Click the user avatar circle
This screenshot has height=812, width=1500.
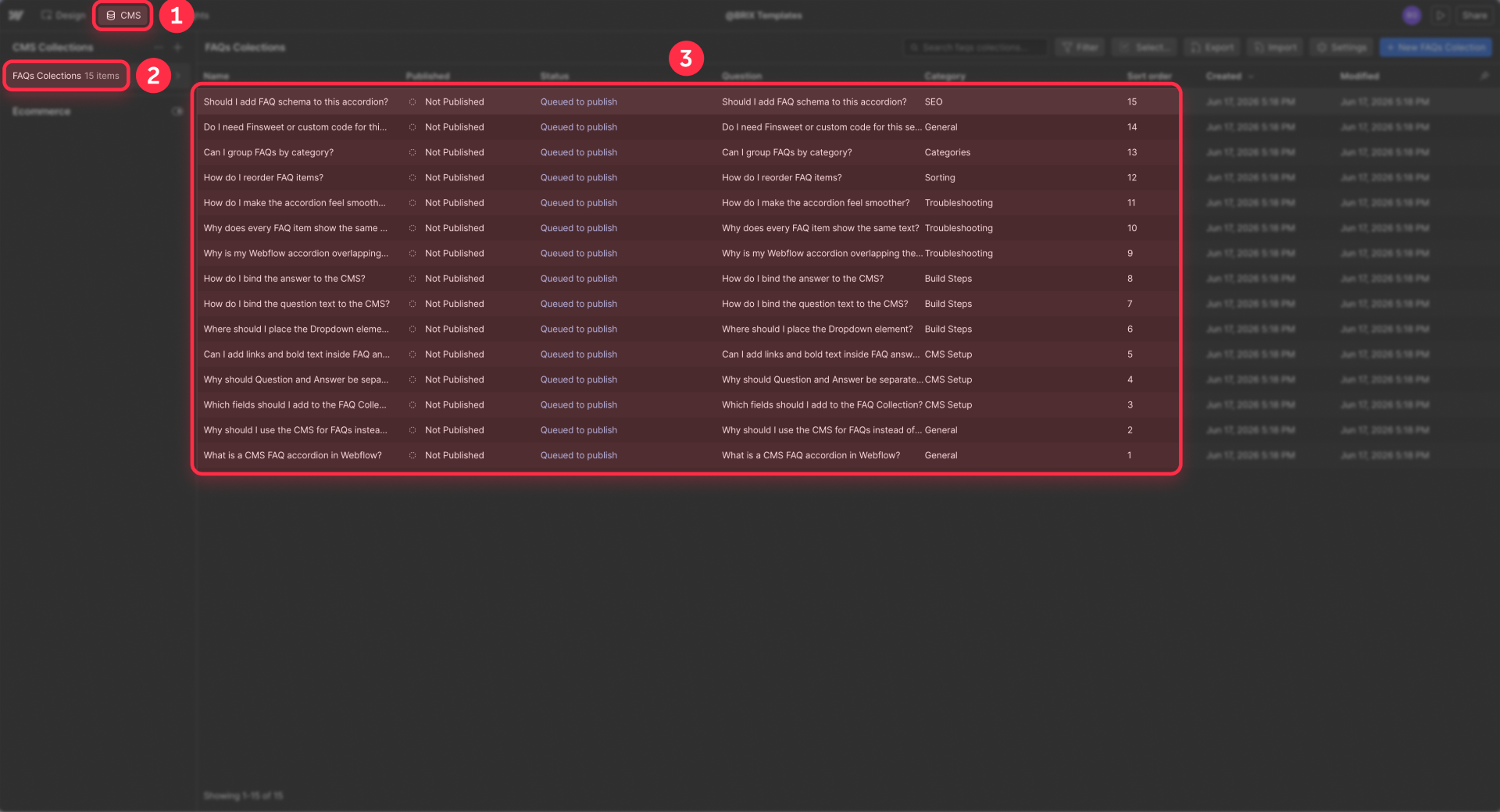1411,16
